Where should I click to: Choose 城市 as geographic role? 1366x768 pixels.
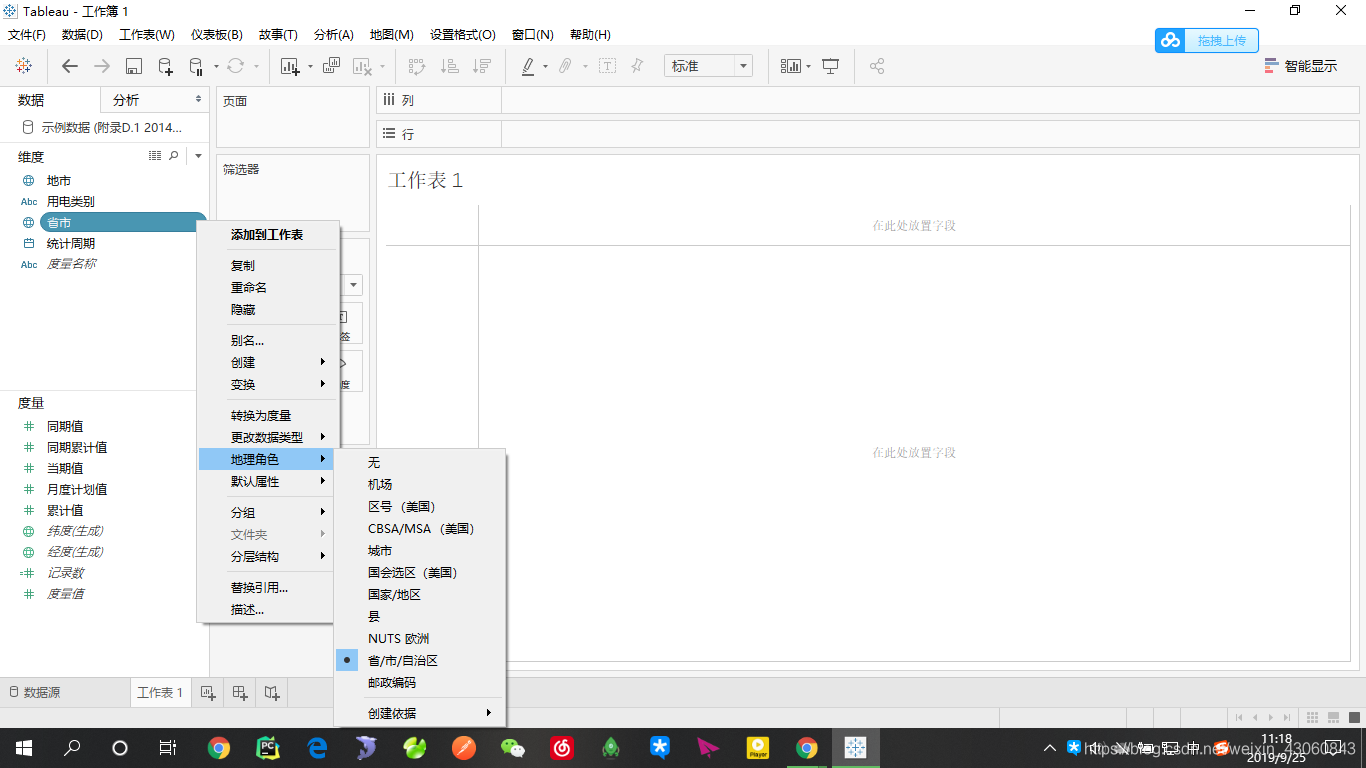click(x=381, y=550)
